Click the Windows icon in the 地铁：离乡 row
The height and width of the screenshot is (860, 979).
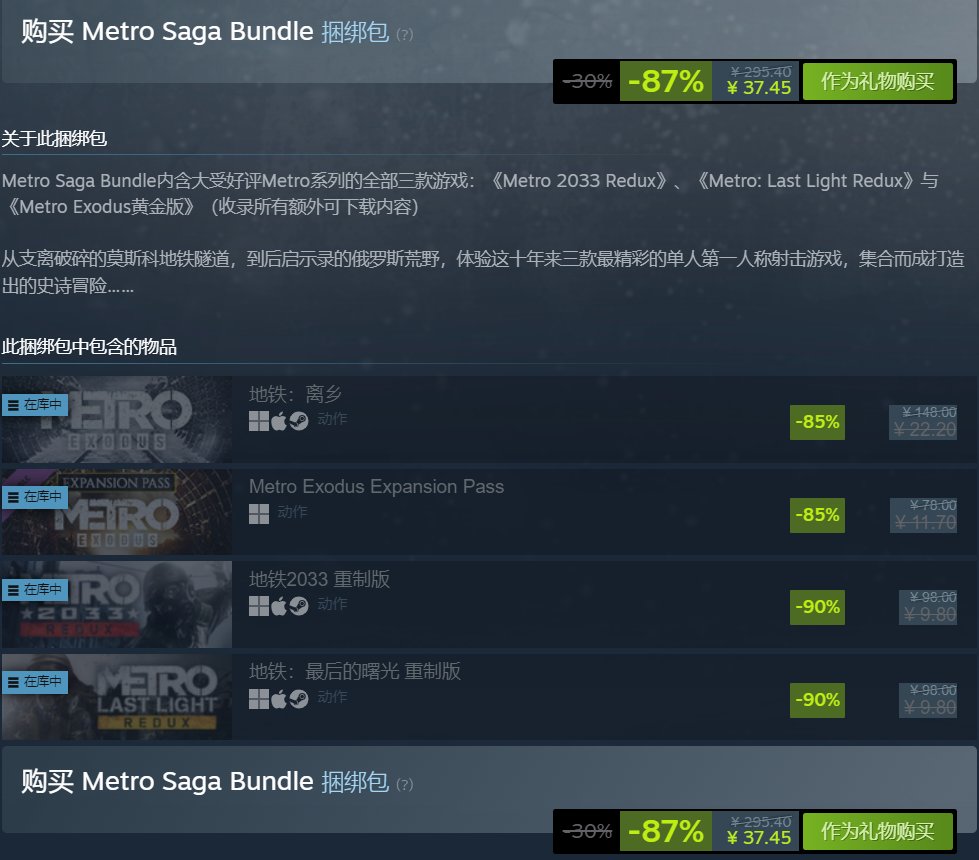[x=258, y=421]
